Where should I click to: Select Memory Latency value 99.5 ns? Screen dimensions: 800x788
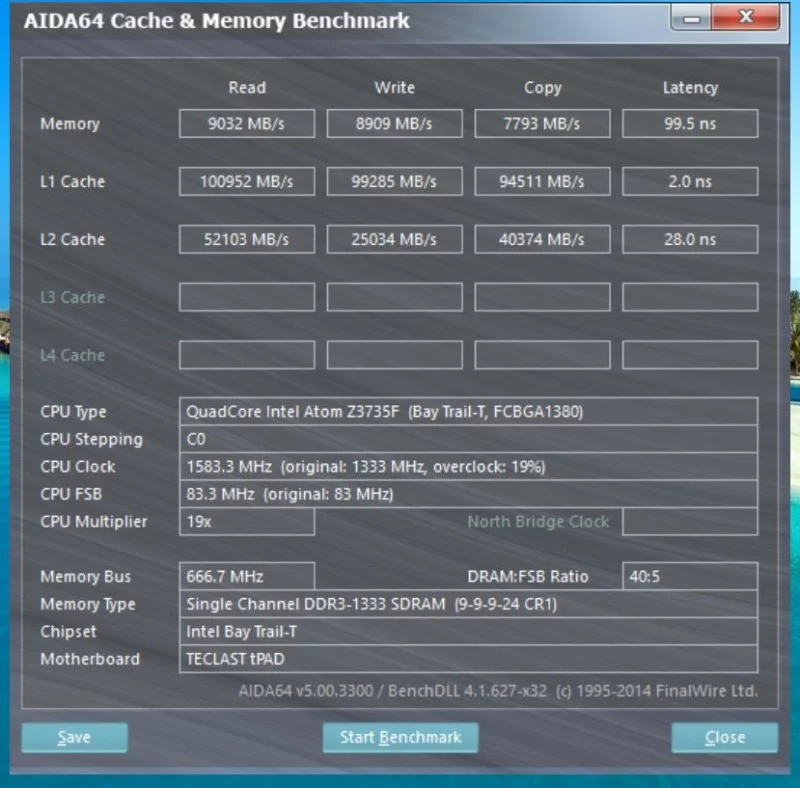point(690,124)
